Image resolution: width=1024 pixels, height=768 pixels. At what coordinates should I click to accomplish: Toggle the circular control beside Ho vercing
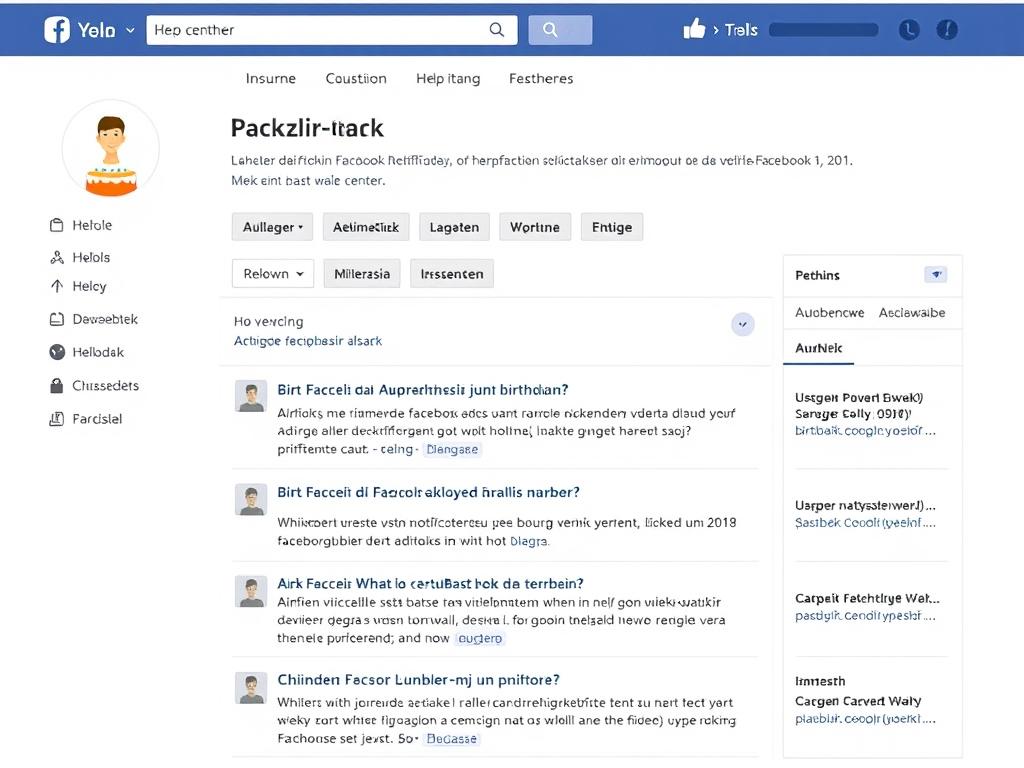(742, 324)
